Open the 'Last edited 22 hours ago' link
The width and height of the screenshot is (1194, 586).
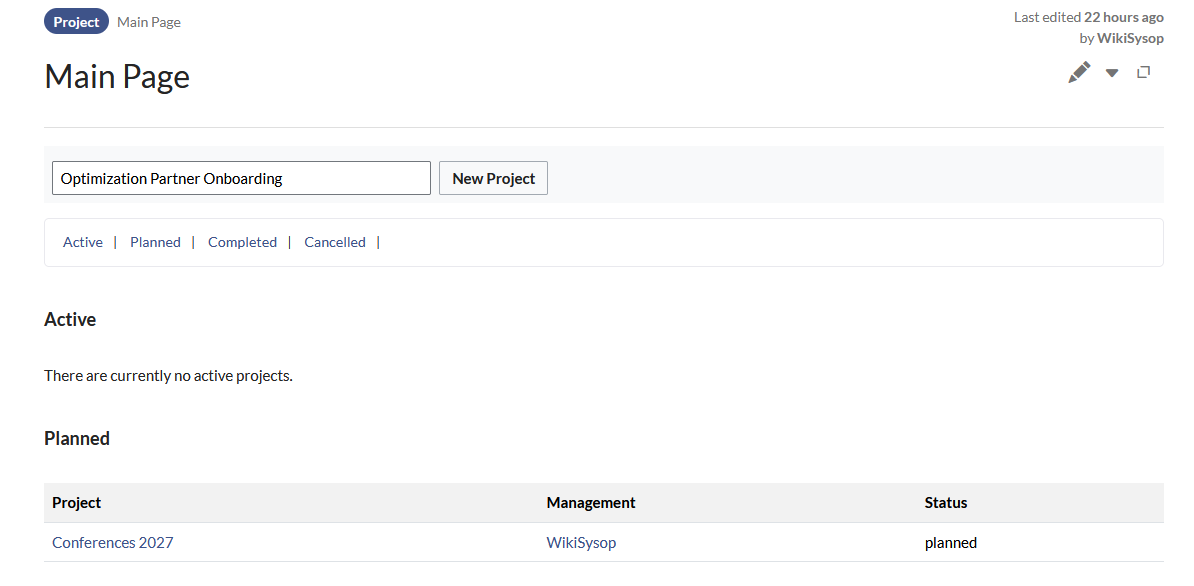pos(1088,17)
